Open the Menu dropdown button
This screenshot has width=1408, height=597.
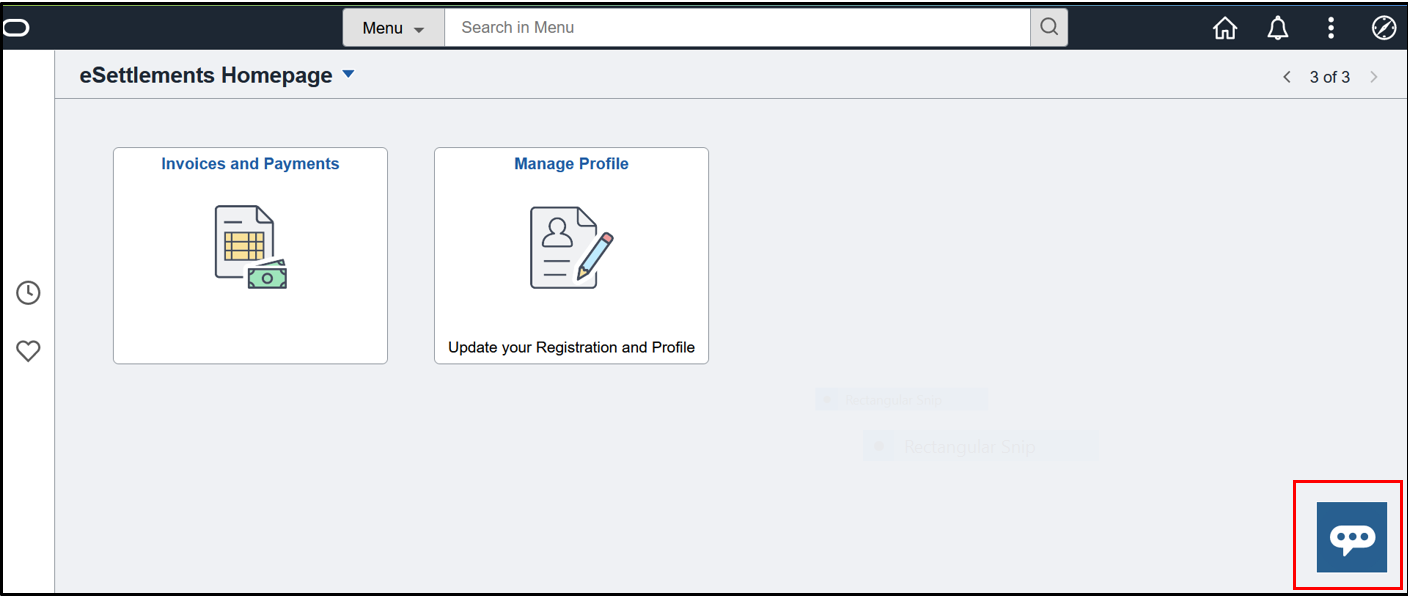click(393, 28)
